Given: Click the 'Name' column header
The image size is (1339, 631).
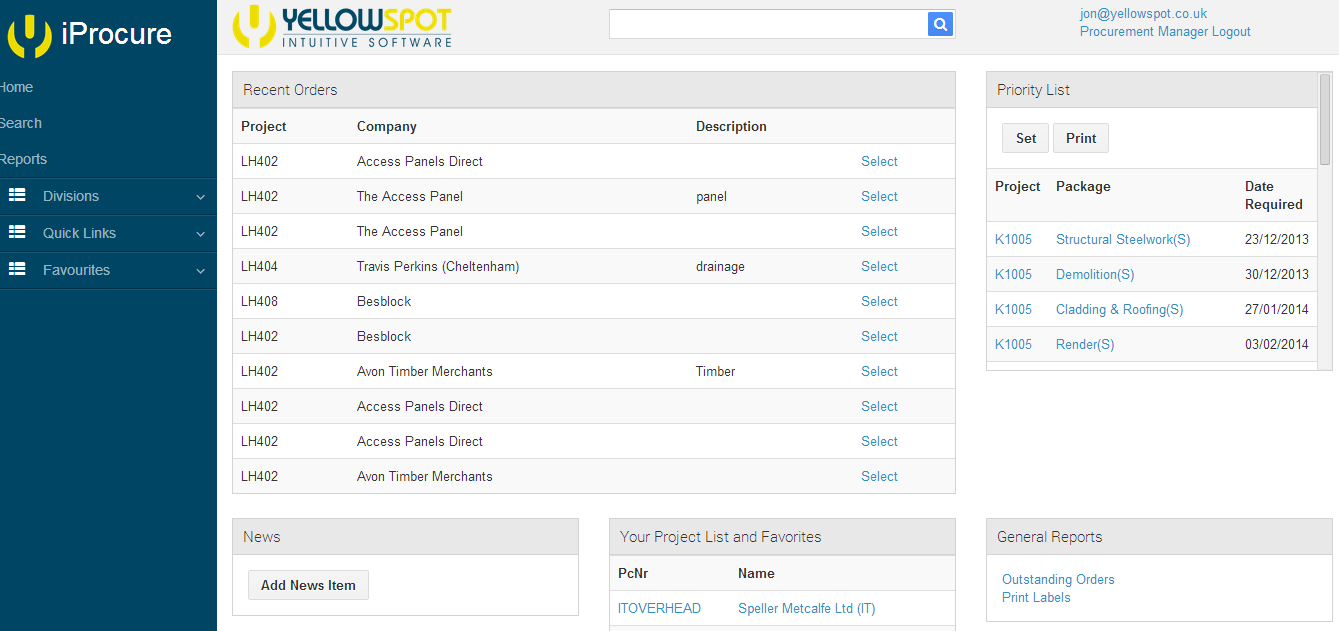Looking at the screenshot, I should pos(756,573).
